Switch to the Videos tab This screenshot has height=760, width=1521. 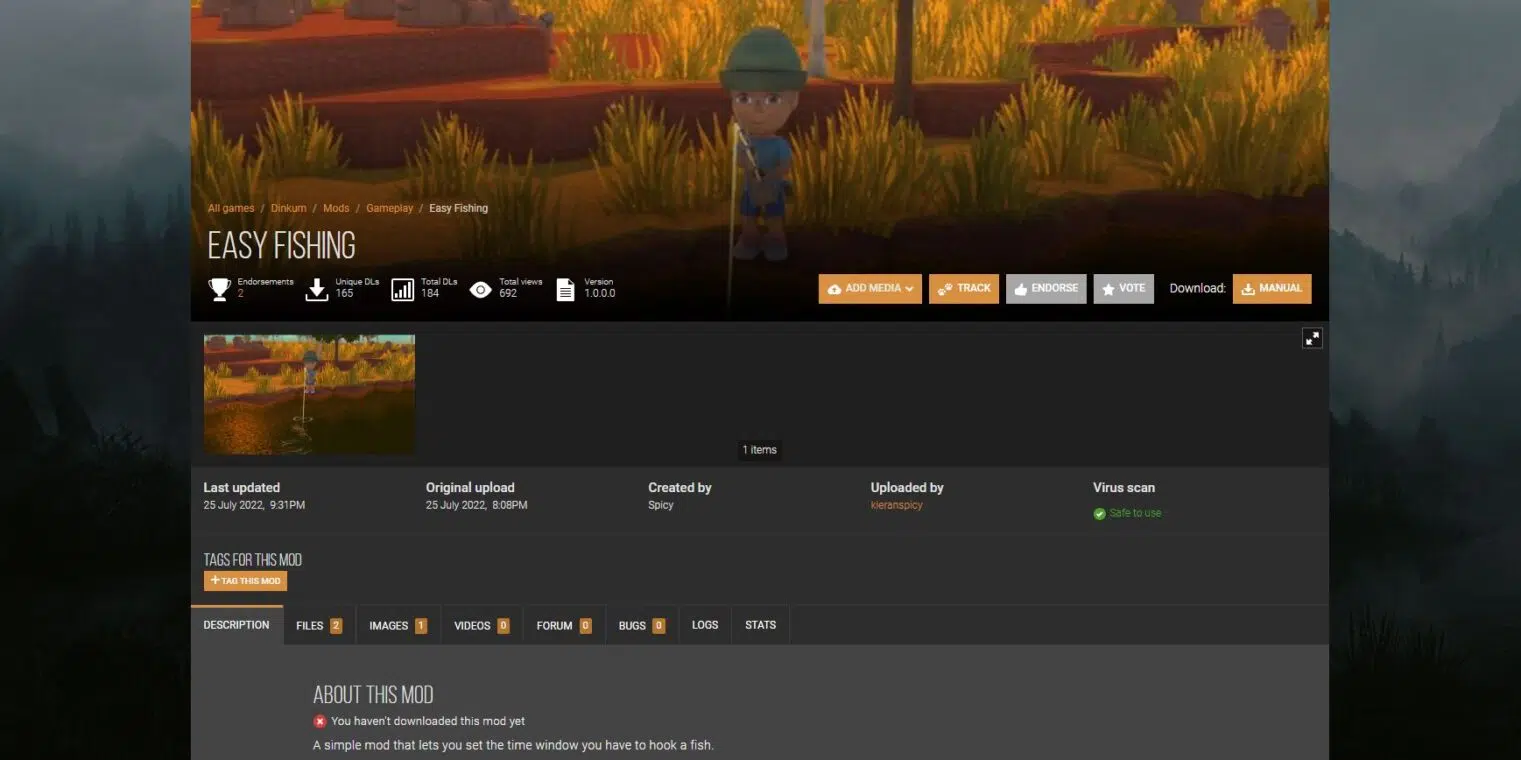[481, 625]
